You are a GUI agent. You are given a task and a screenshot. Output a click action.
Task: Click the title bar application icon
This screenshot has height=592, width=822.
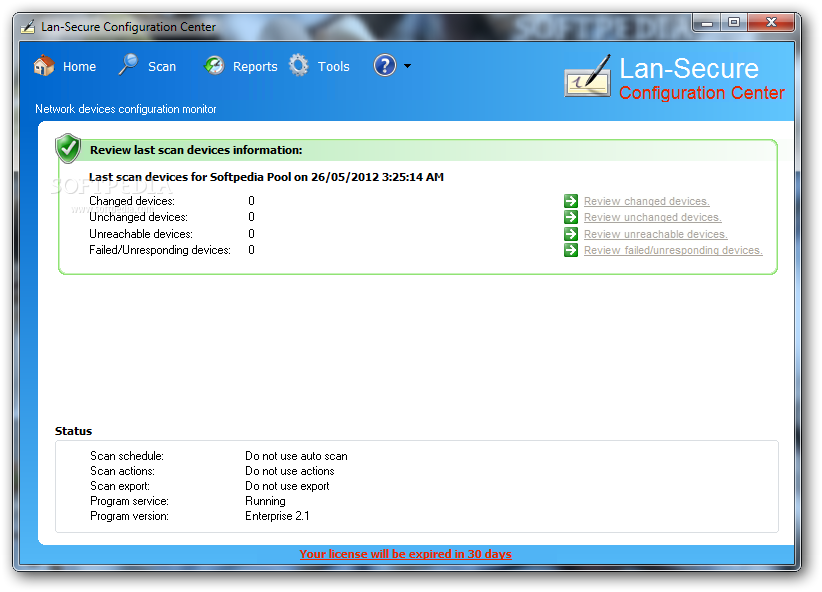click(28, 26)
